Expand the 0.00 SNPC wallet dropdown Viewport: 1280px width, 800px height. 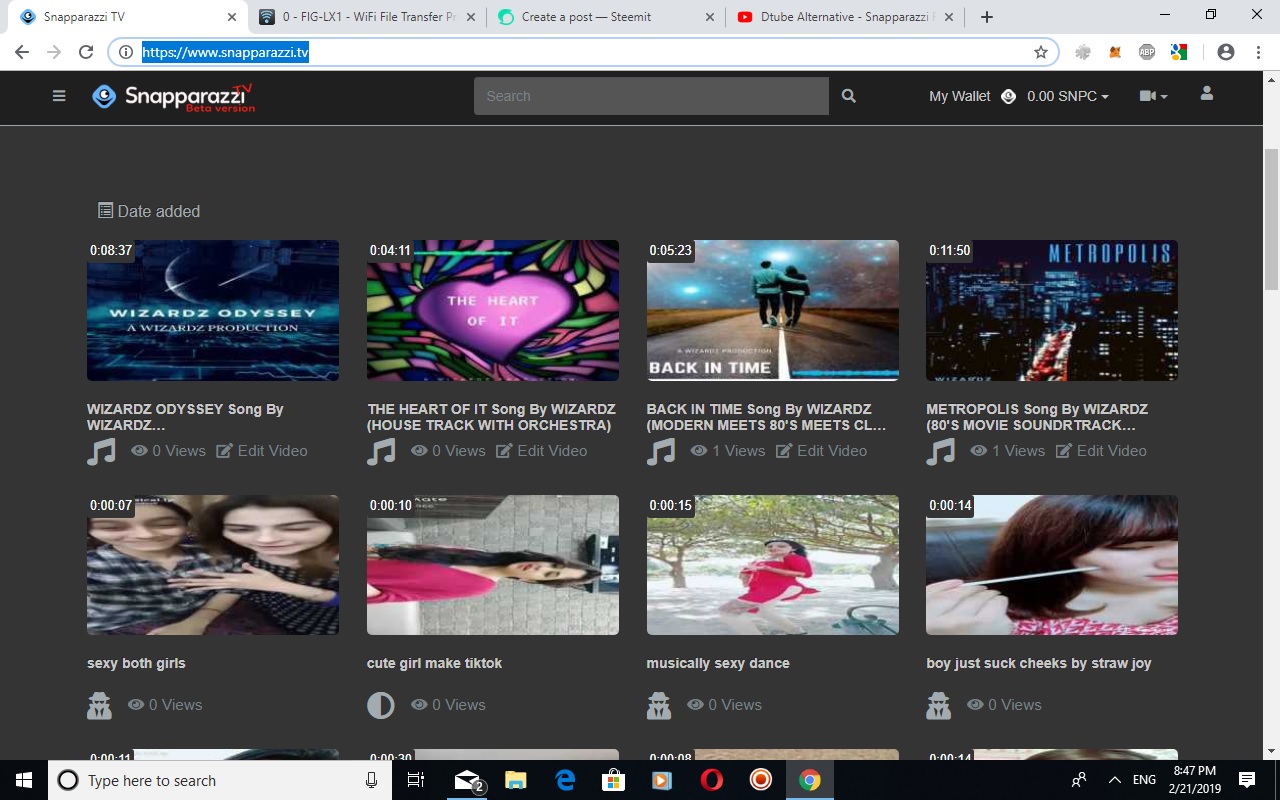[x=1067, y=96]
